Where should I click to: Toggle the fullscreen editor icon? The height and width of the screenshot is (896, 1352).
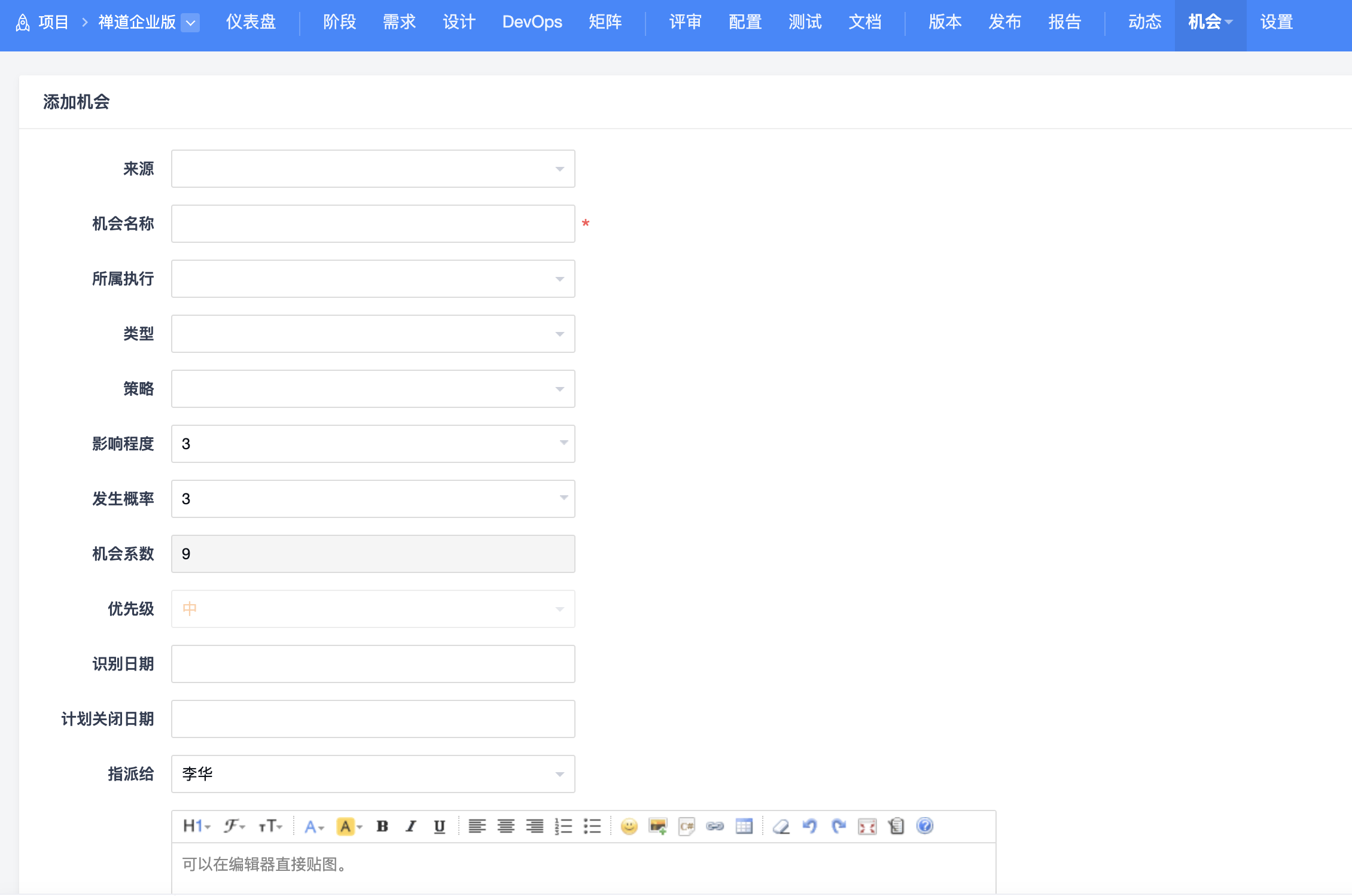[867, 827]
